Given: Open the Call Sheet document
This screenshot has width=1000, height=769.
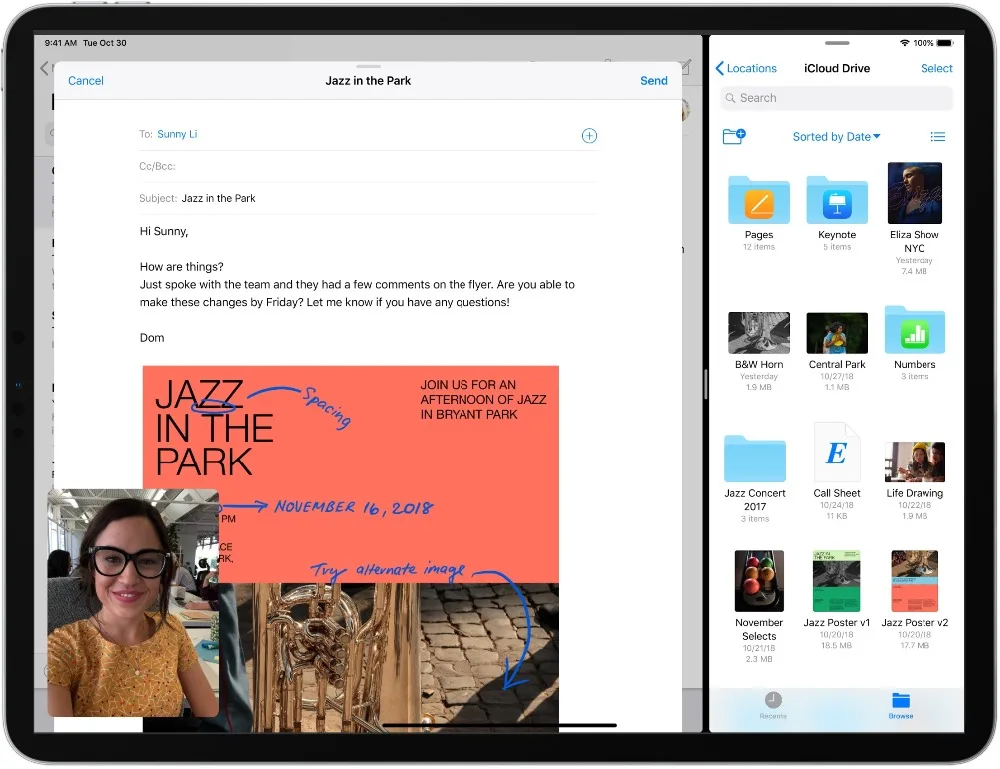Looking at the screenshot, I should click(837, 452).
